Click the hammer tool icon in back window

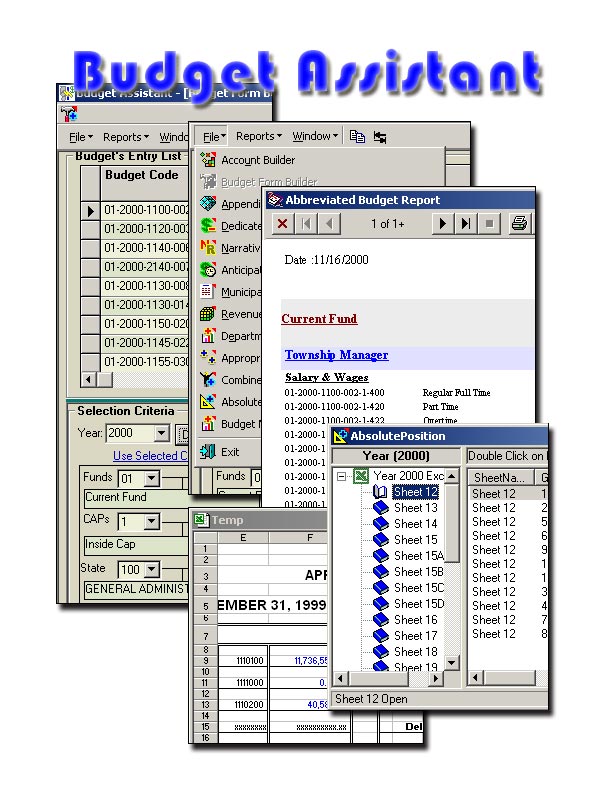tap(69, 114)
